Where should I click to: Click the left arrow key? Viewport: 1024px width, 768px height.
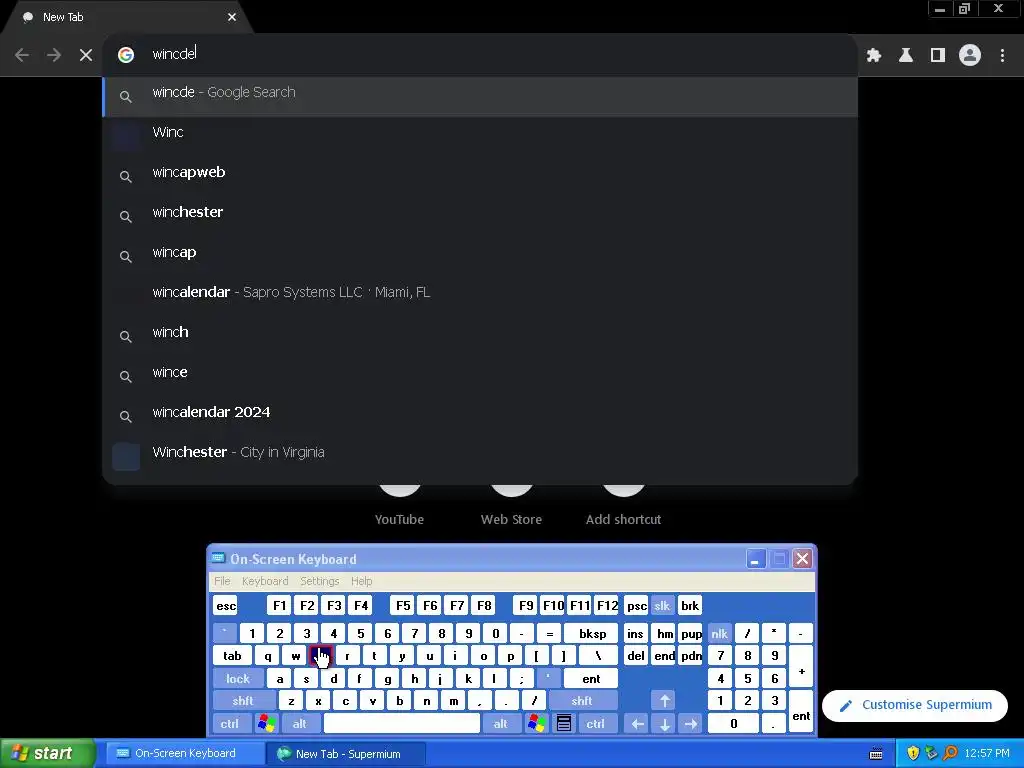pyautogui.click(x=637, y=724)
